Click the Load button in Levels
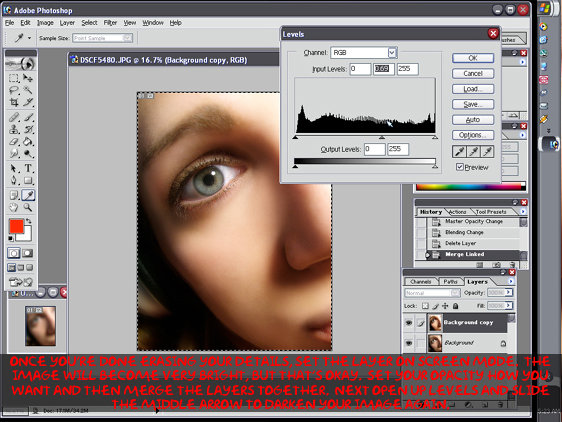 [x=473, y=89]
